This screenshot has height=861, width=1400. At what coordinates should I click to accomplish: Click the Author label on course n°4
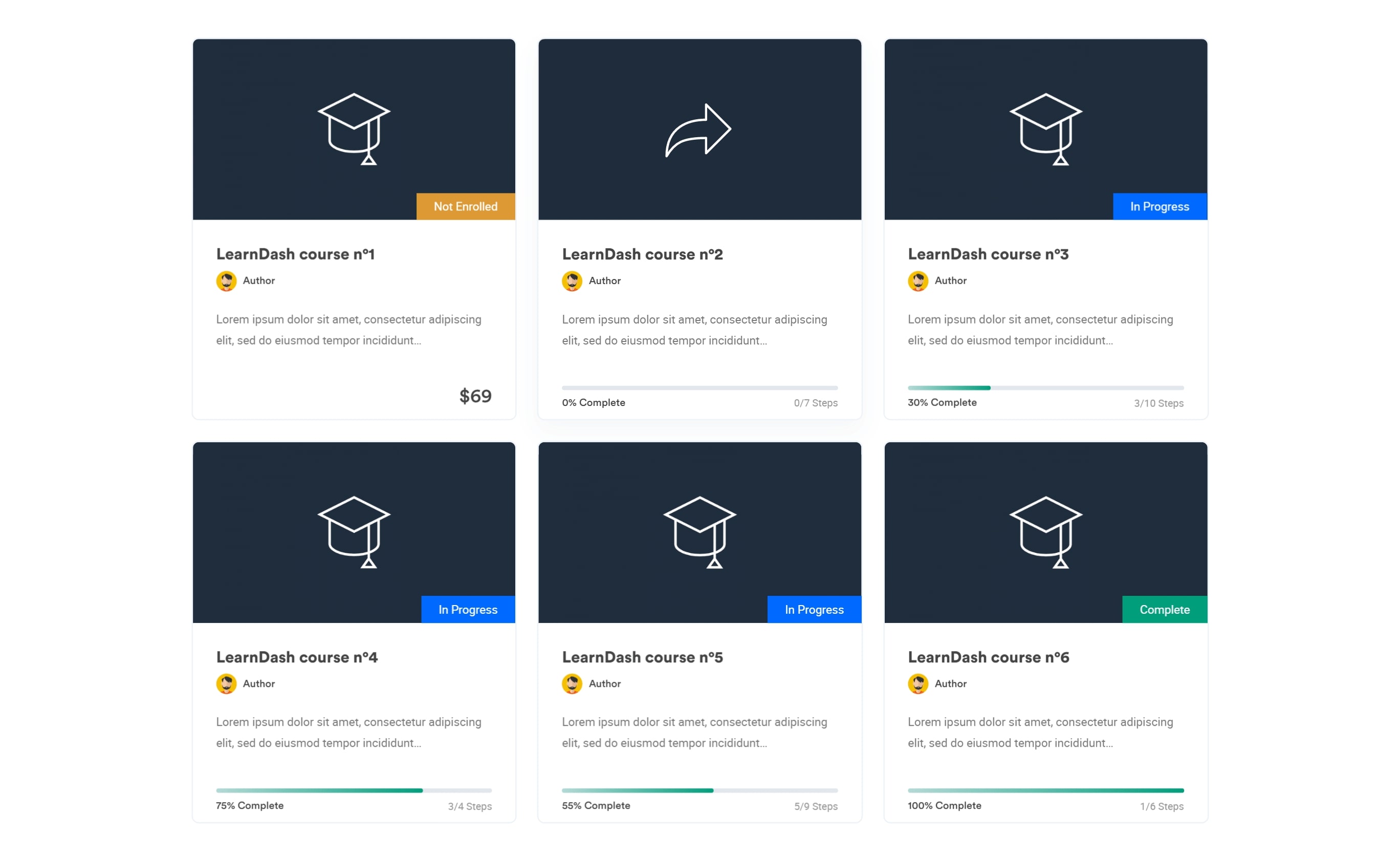pos(259,684)
